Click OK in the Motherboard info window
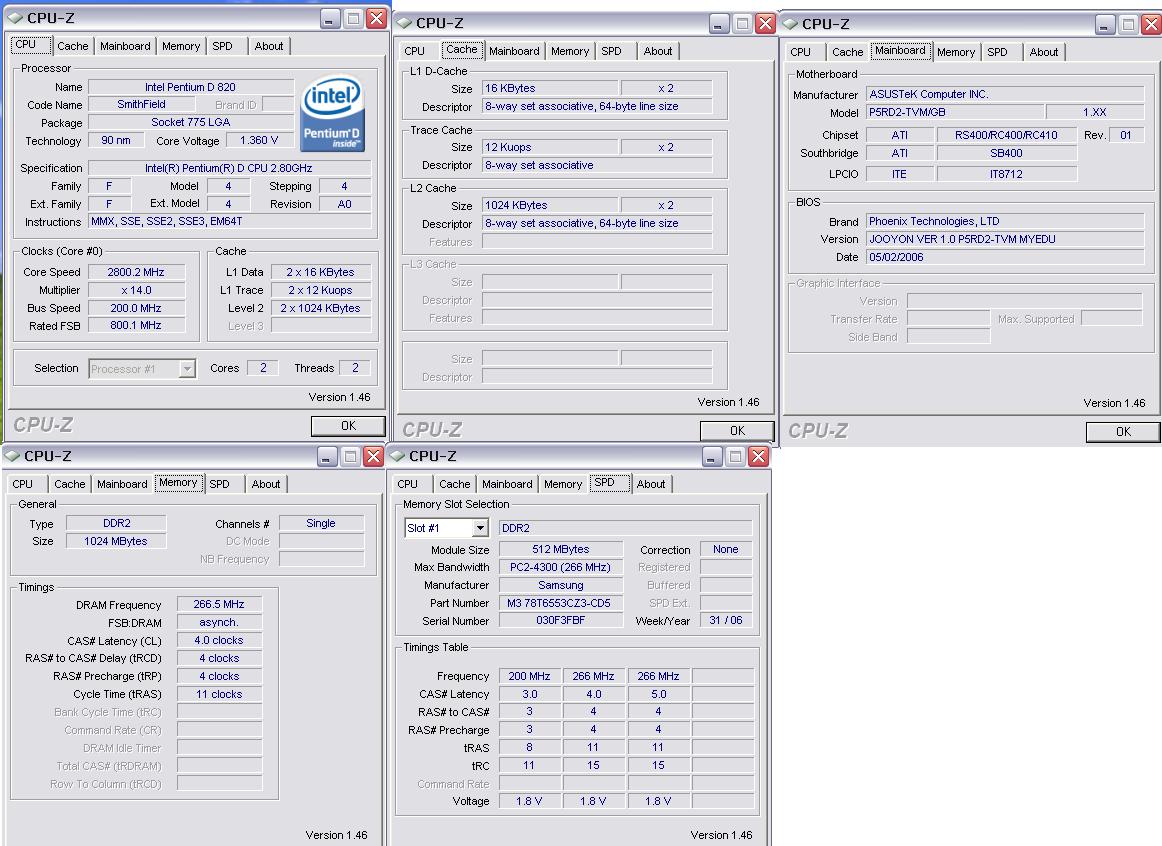This screenshot has height=846, width=1162. point(1123,431)
